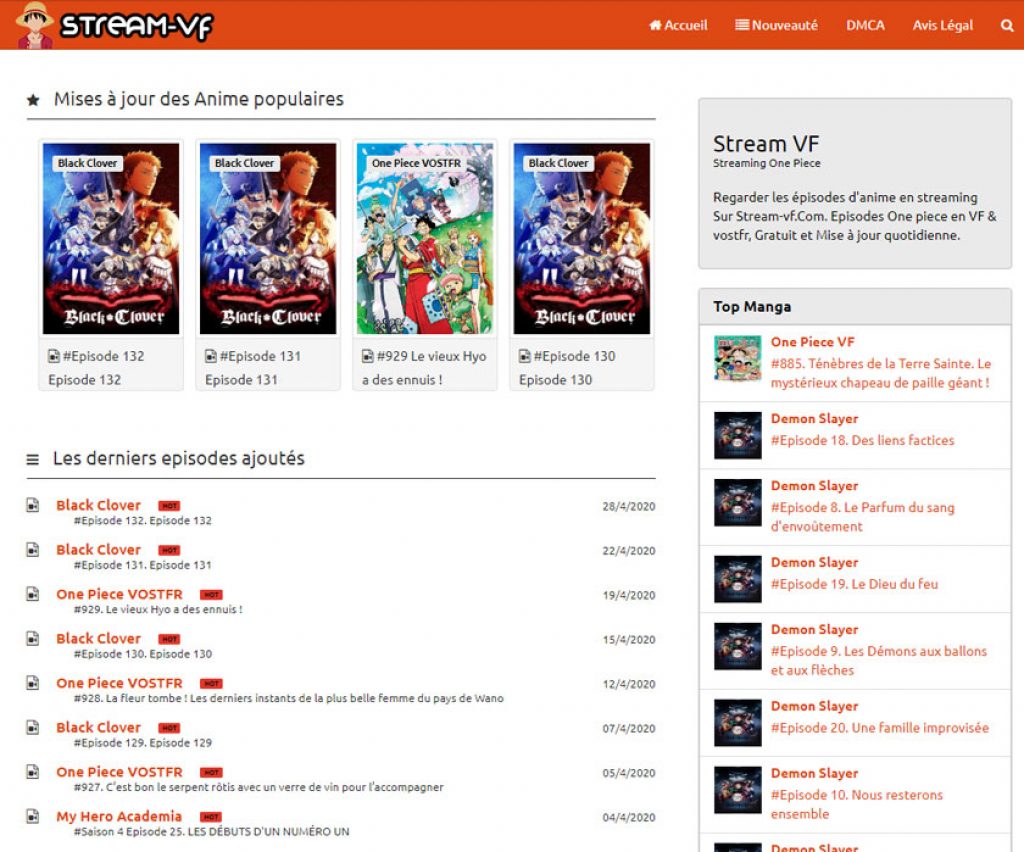The height and width of the screenshot is (852, 1024).
Task: Click the file icon next to Black Clover Episode 129
Action: coord(33,727)
